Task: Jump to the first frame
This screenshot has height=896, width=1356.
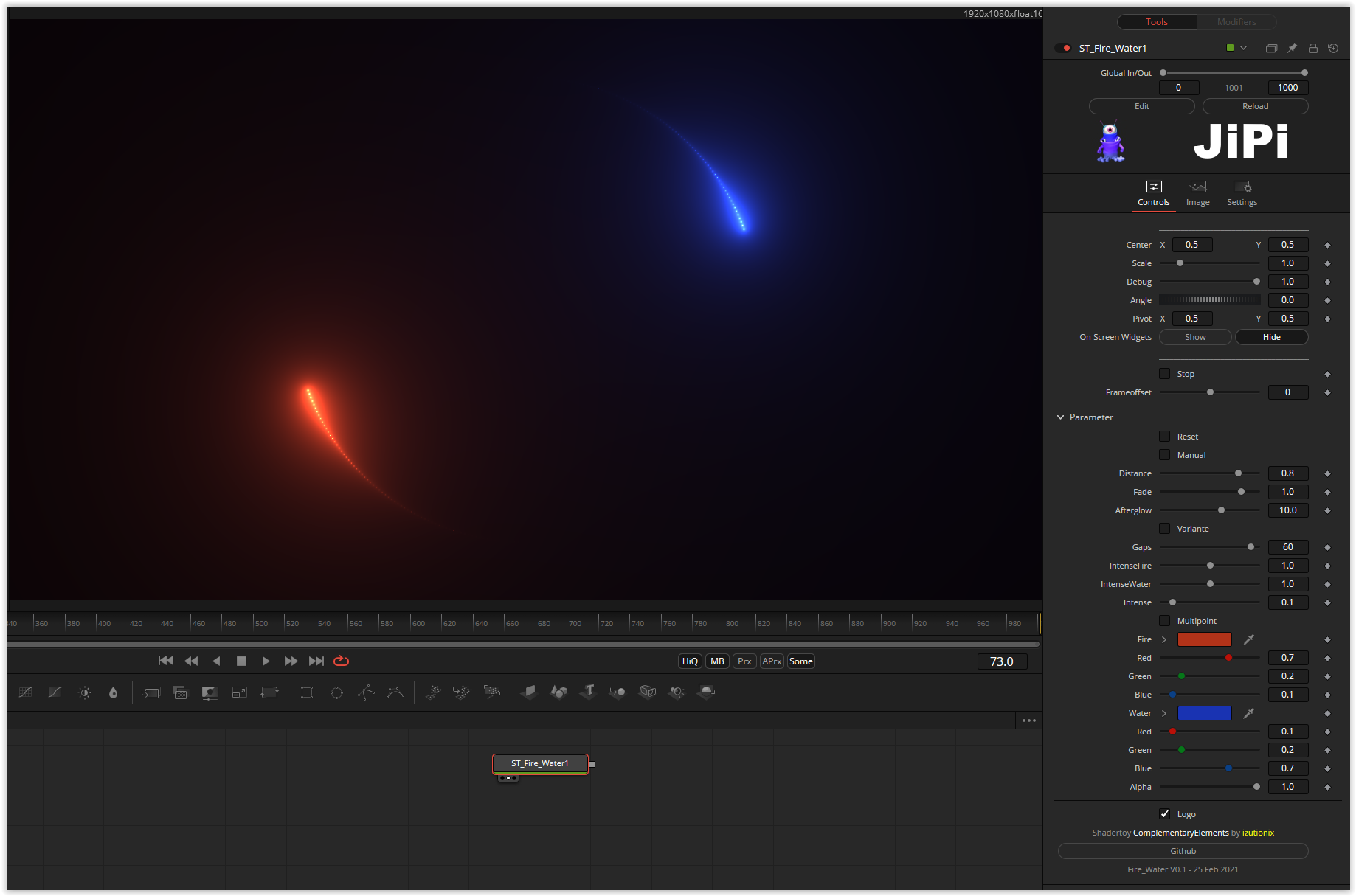Action: pos(166,661)
